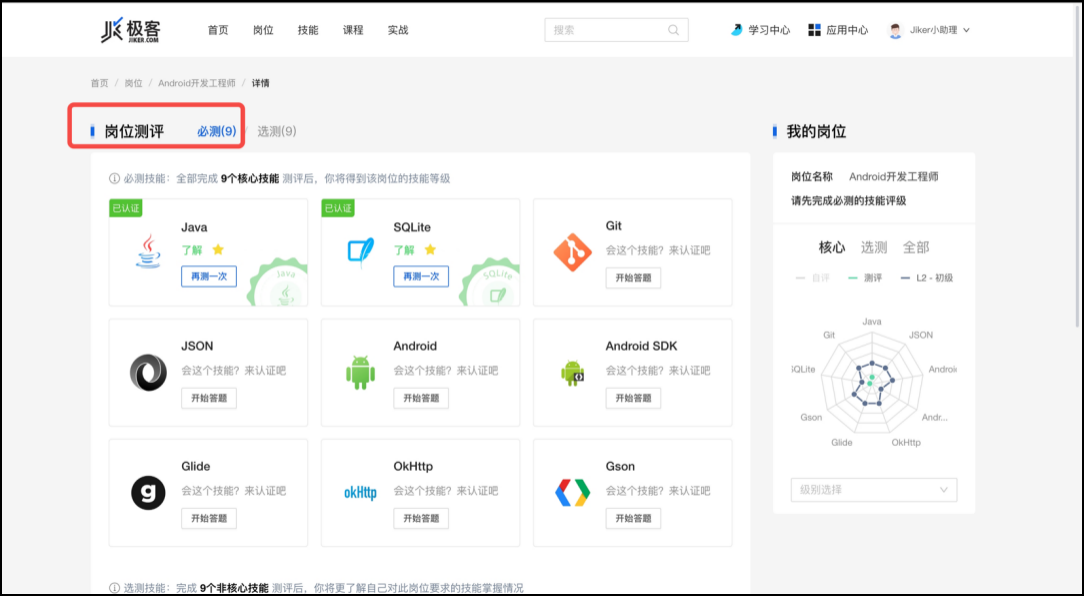Select the 核心 tab in 我的岗位
Screen dimensions: 1084x598
832,247
